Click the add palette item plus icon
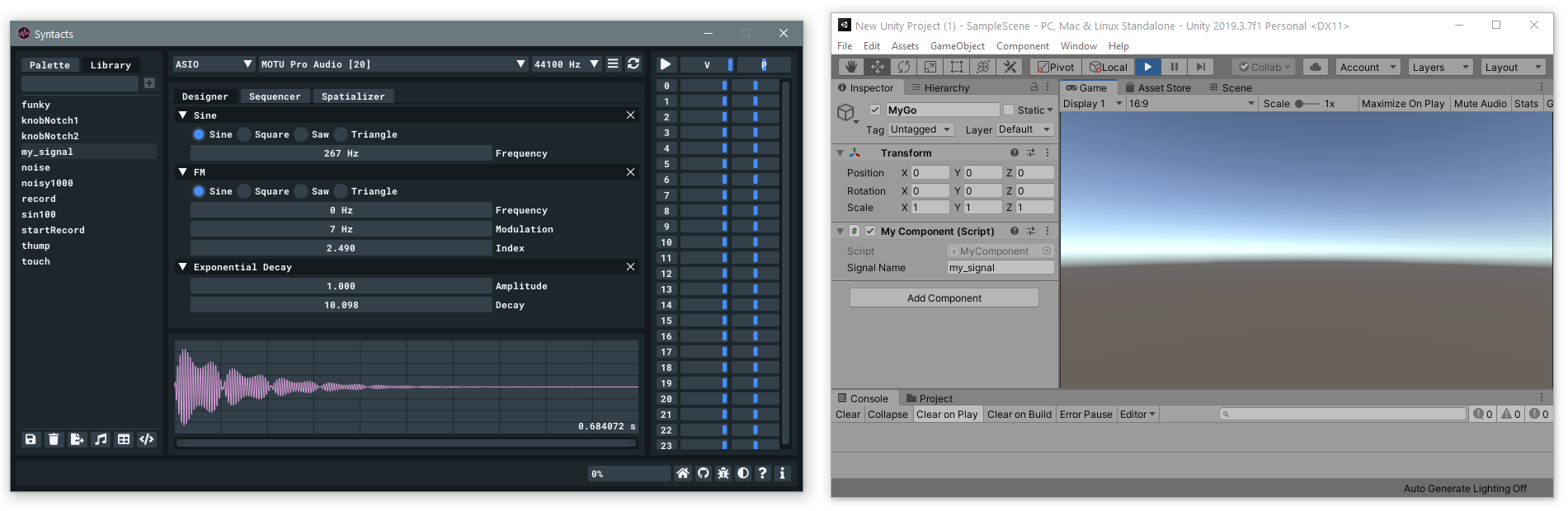1568x511 pixels. [x=149, y=83]
